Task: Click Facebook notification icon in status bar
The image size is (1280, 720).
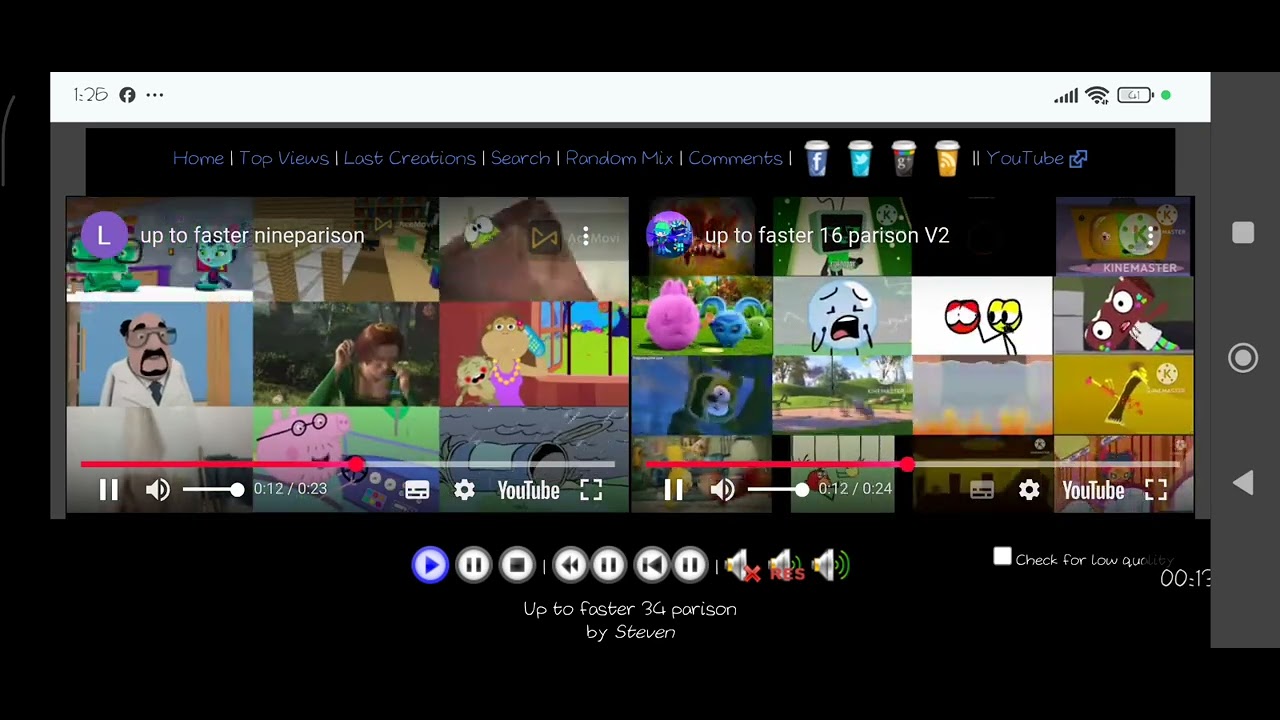Action: click(x=127, y=95)
